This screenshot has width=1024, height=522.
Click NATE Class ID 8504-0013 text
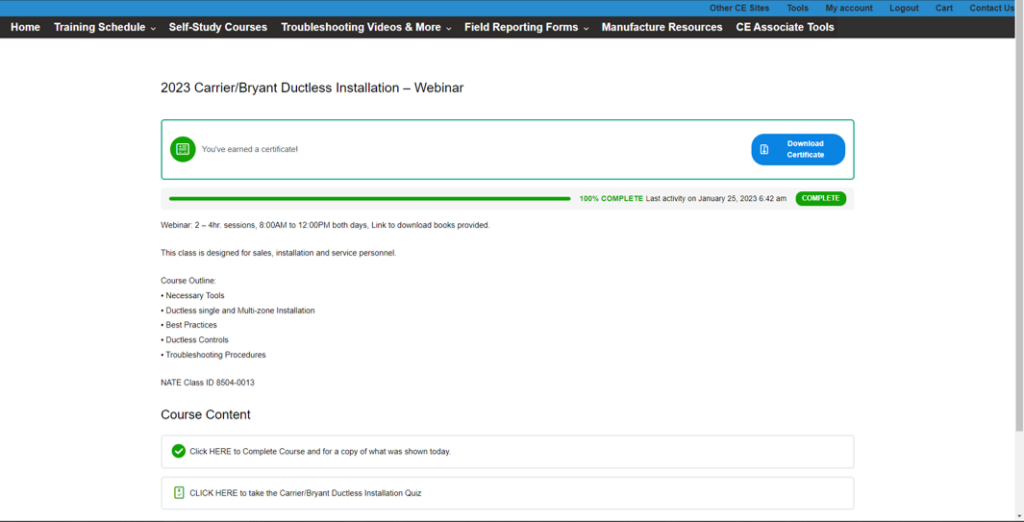coord(208,383)
